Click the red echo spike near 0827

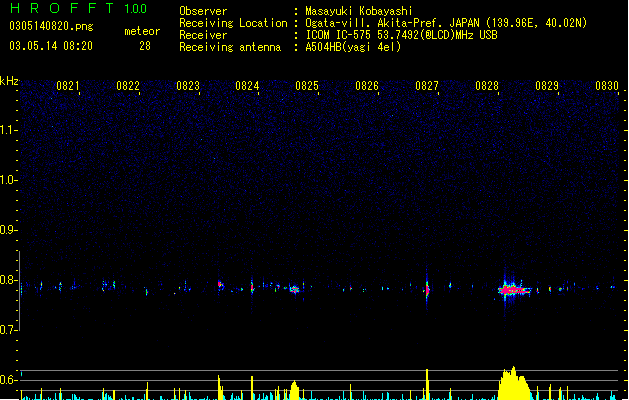[x=427, y=289]
